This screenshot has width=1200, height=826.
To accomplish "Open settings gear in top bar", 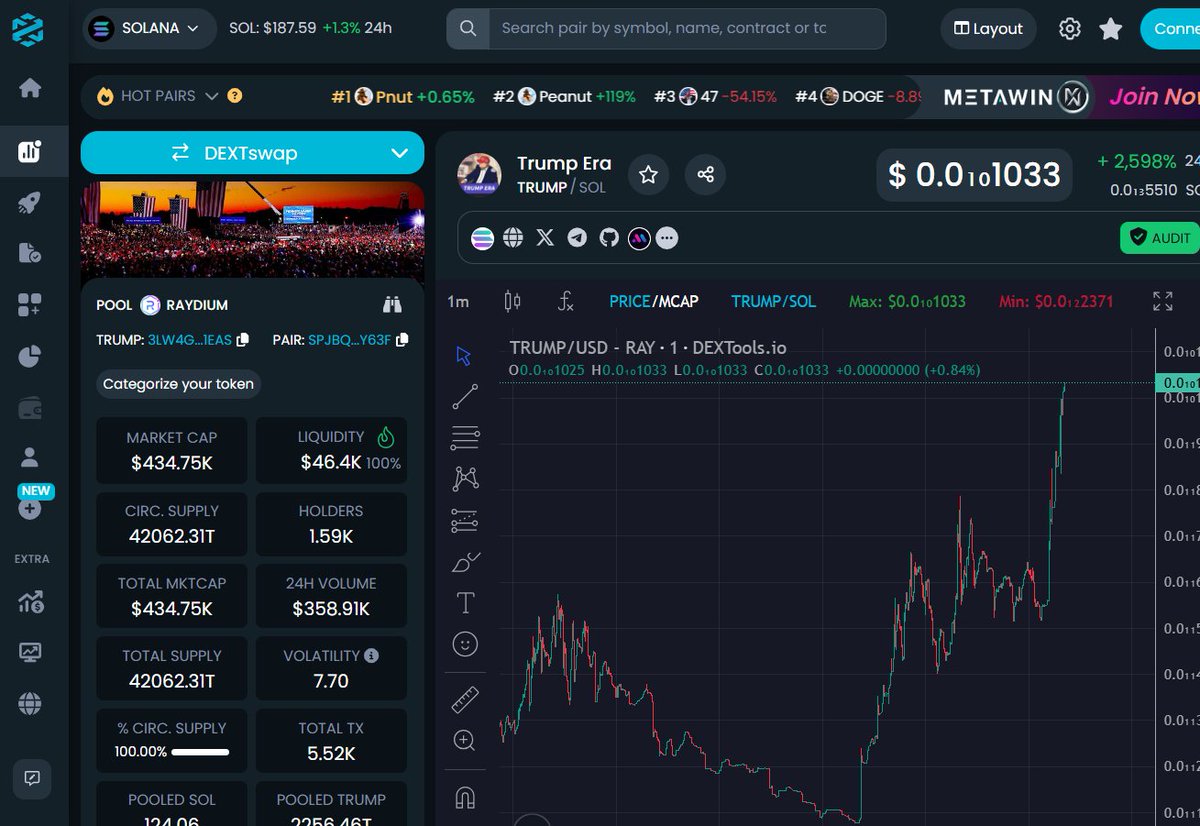I will pyautogui.click(x=1070, y=29).
